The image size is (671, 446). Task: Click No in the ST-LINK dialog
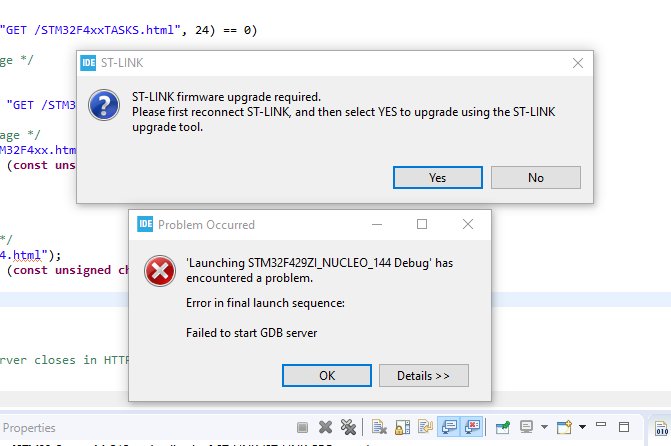pyautogui.click(x=536, y=178)
